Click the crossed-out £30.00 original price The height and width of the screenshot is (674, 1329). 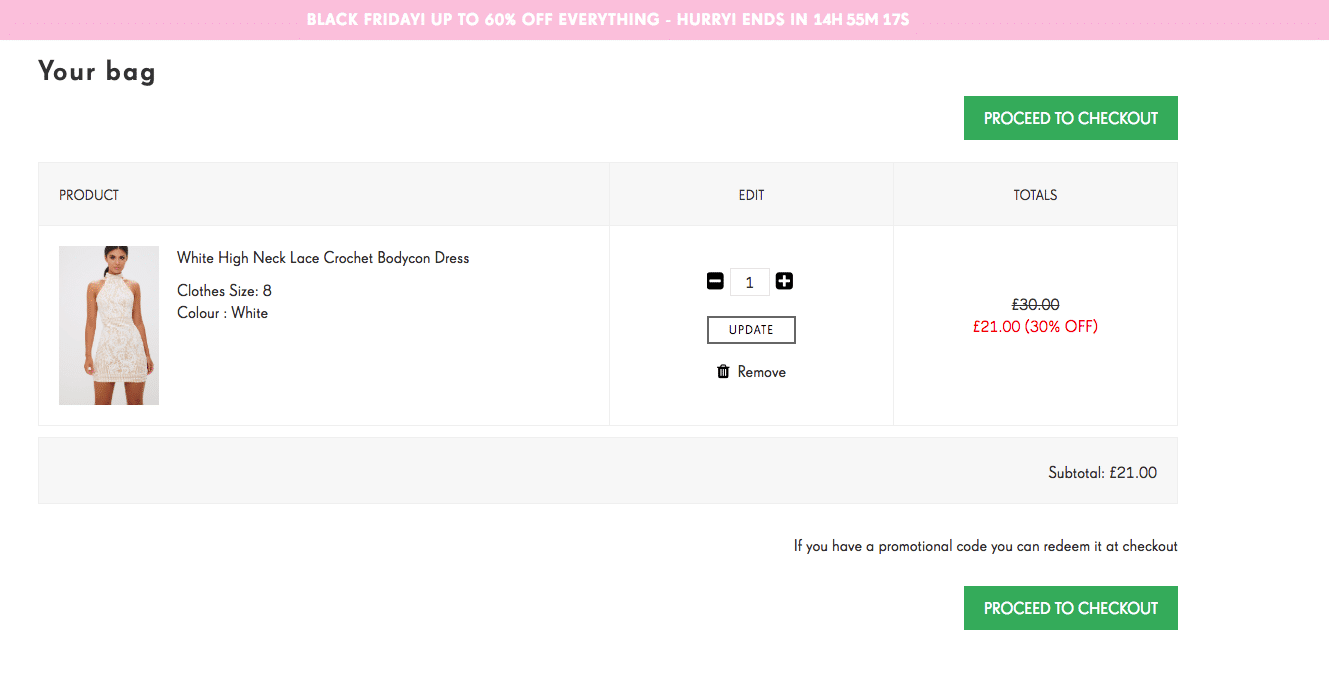point(1035,304)
